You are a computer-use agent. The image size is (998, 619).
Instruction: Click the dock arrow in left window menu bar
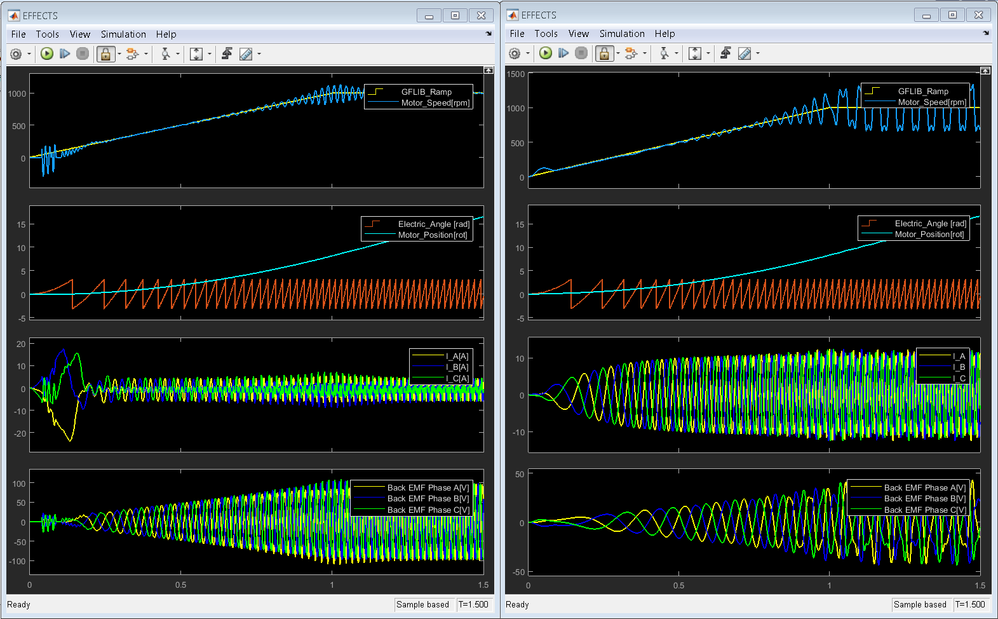click(x=489, y=34)
